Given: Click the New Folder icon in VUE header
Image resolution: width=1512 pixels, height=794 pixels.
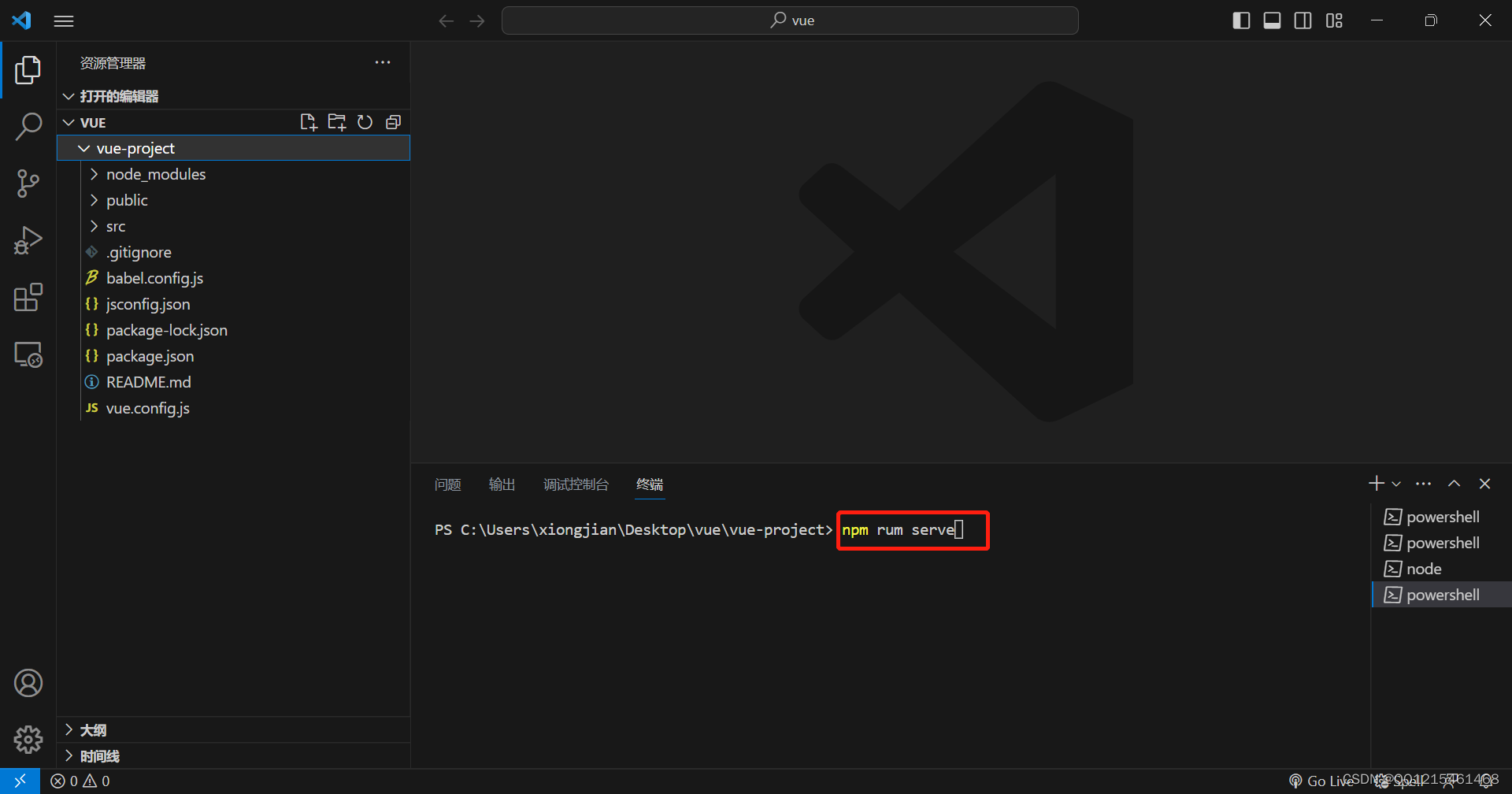Looking at the screenshot, I should (337, 122).
